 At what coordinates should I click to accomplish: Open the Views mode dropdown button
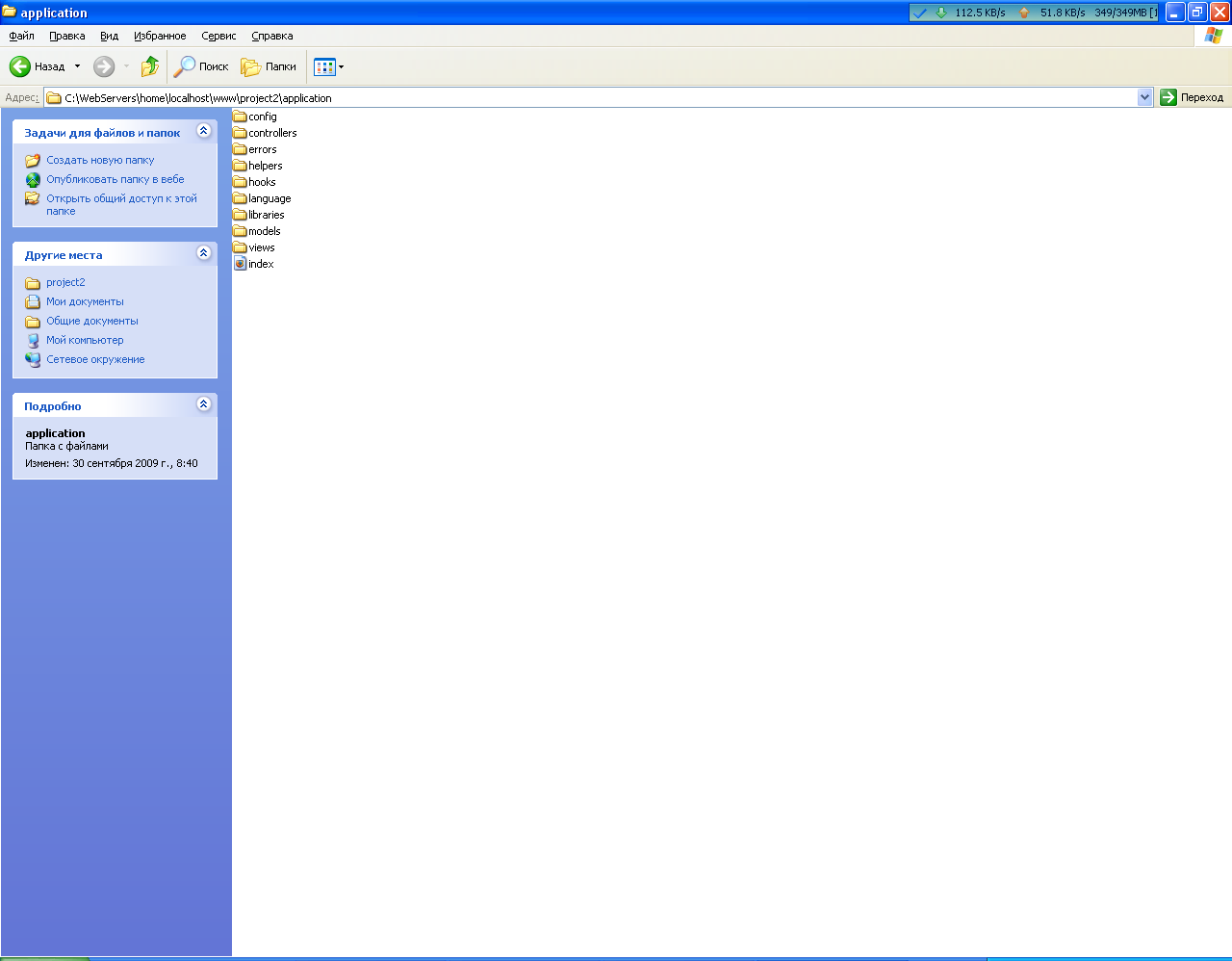[328, 66]
